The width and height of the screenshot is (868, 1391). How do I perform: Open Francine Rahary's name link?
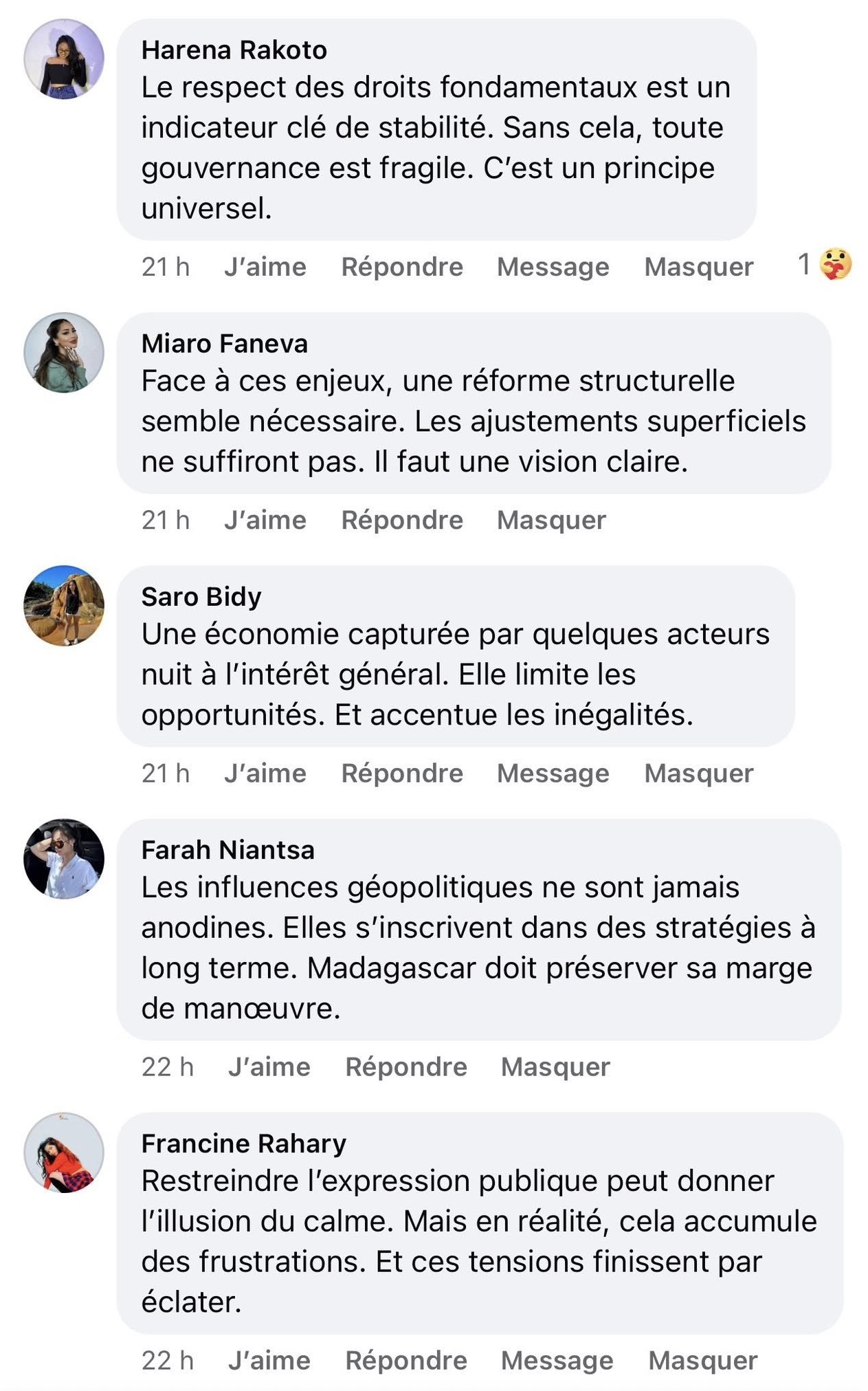tap(243, 1143)
